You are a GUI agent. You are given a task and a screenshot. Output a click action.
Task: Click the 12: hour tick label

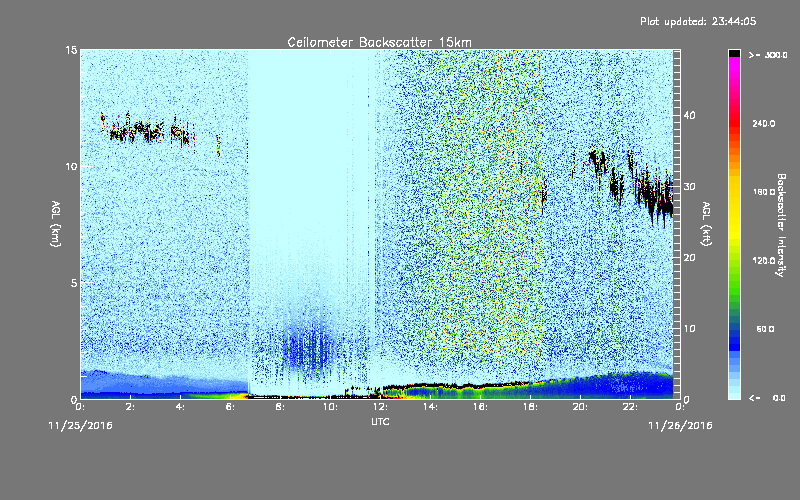coord(380,407)
